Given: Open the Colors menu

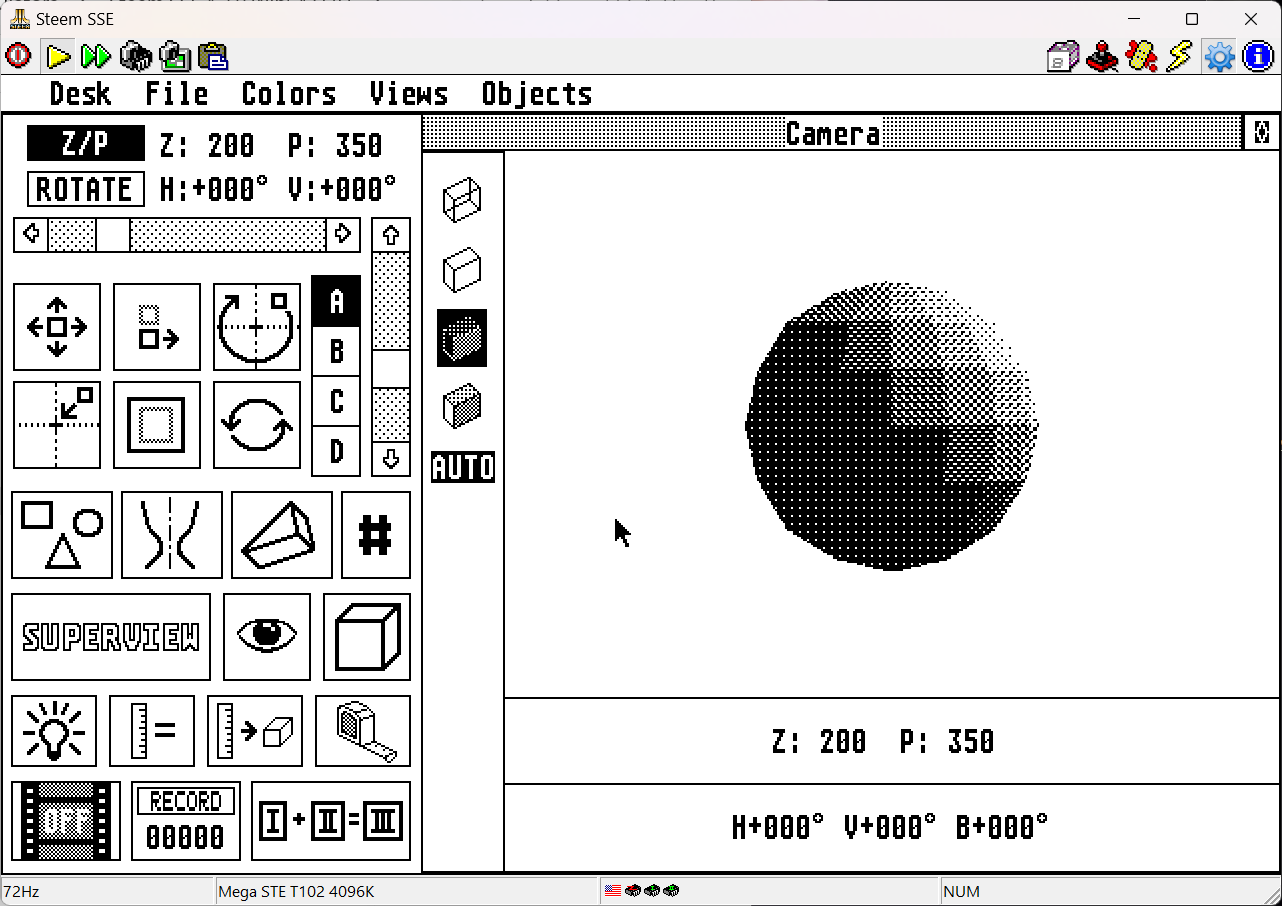Looking at the screenshot, I should [x=288, y=94].
